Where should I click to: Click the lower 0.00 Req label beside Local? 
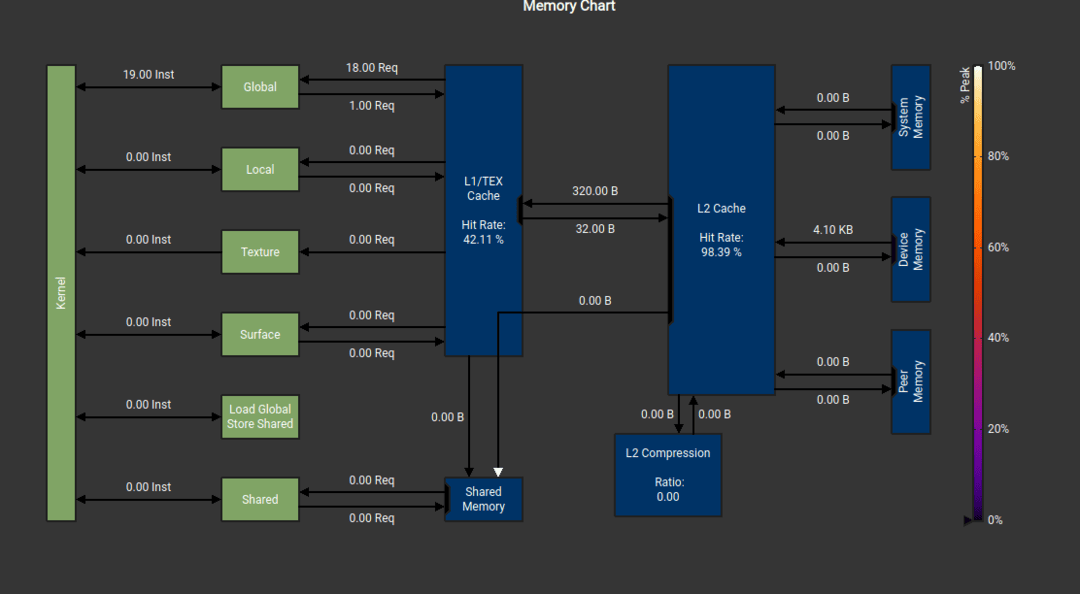point(372,188)
